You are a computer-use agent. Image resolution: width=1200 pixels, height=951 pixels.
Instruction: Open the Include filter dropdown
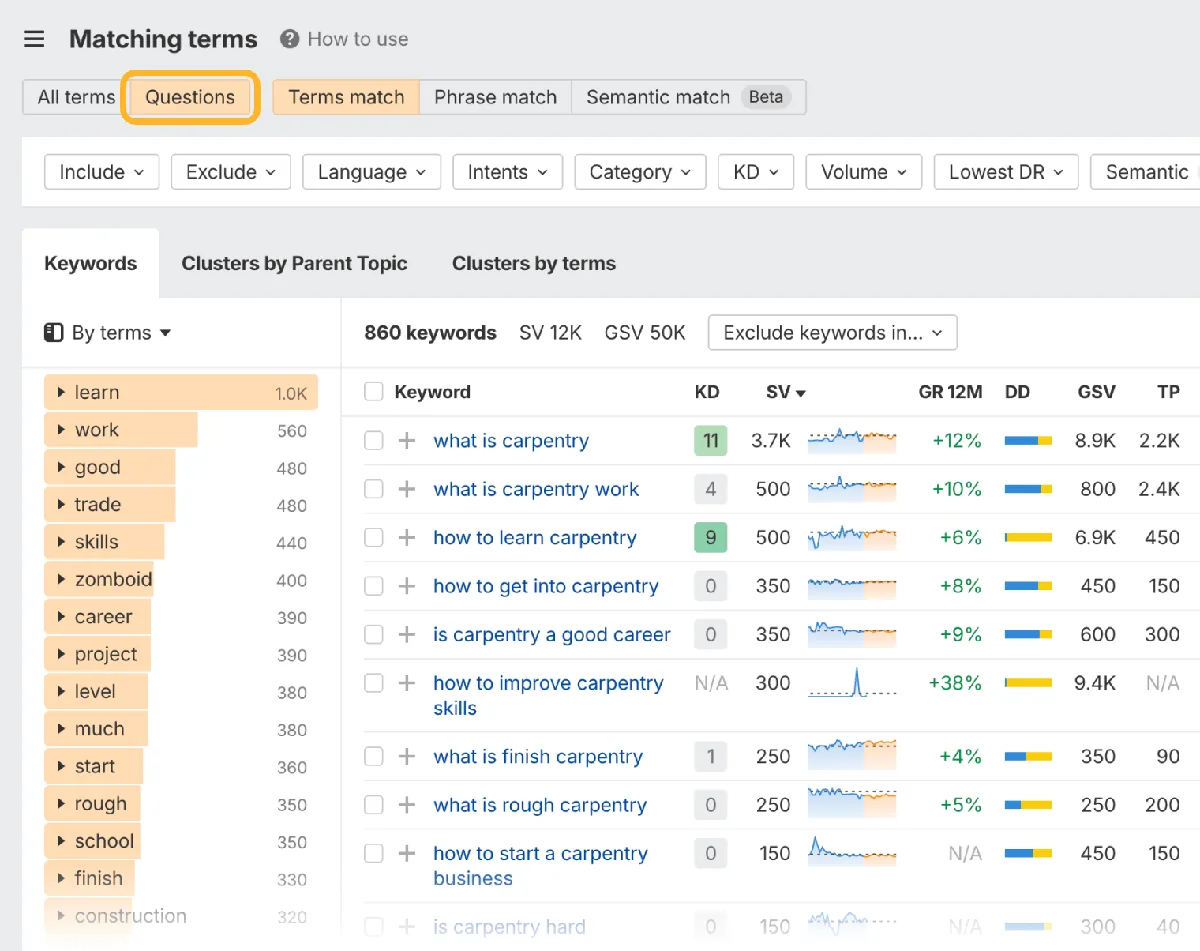pos(102,172)
